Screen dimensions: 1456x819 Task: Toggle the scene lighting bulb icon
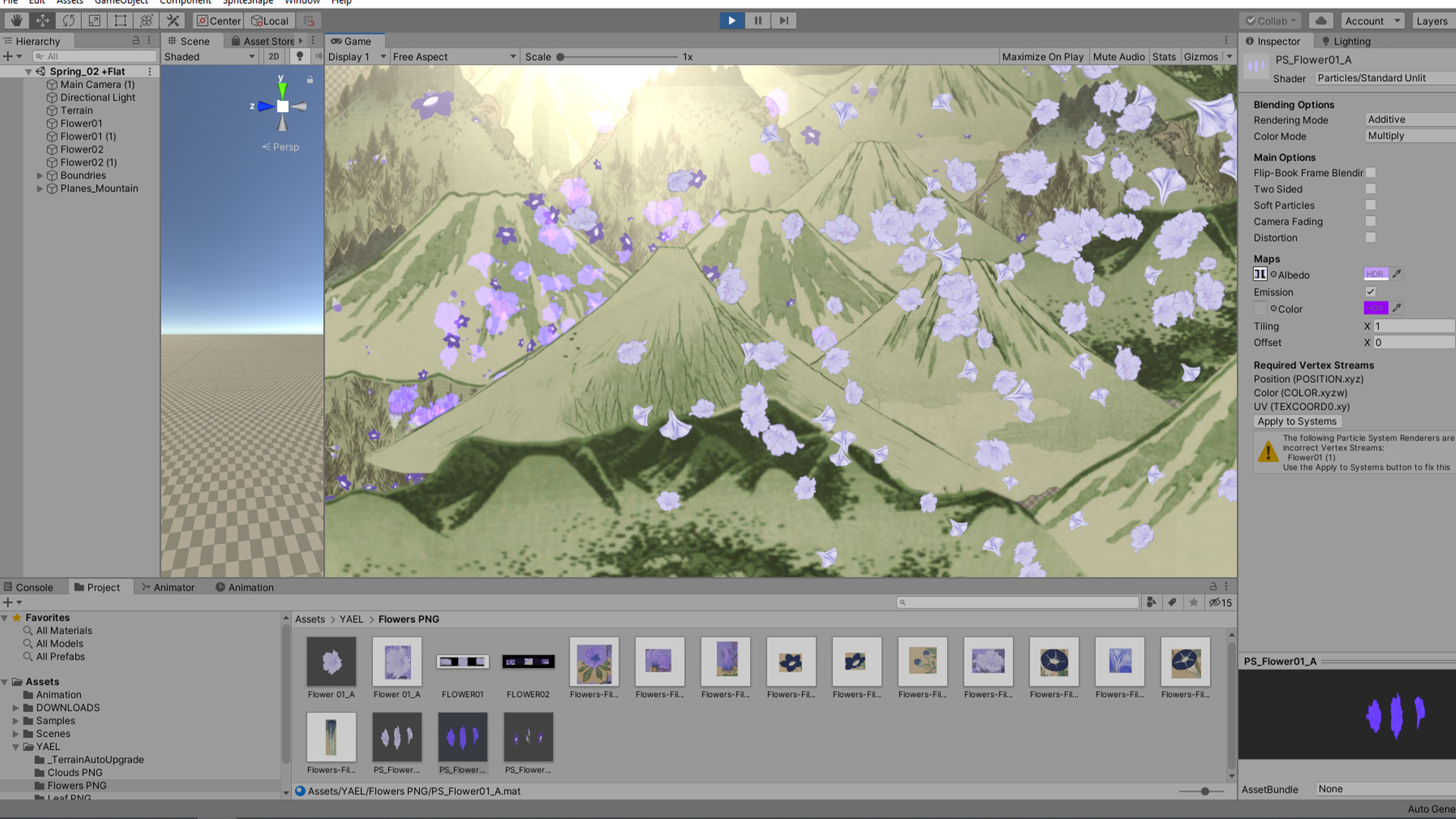tap(300, 56)
